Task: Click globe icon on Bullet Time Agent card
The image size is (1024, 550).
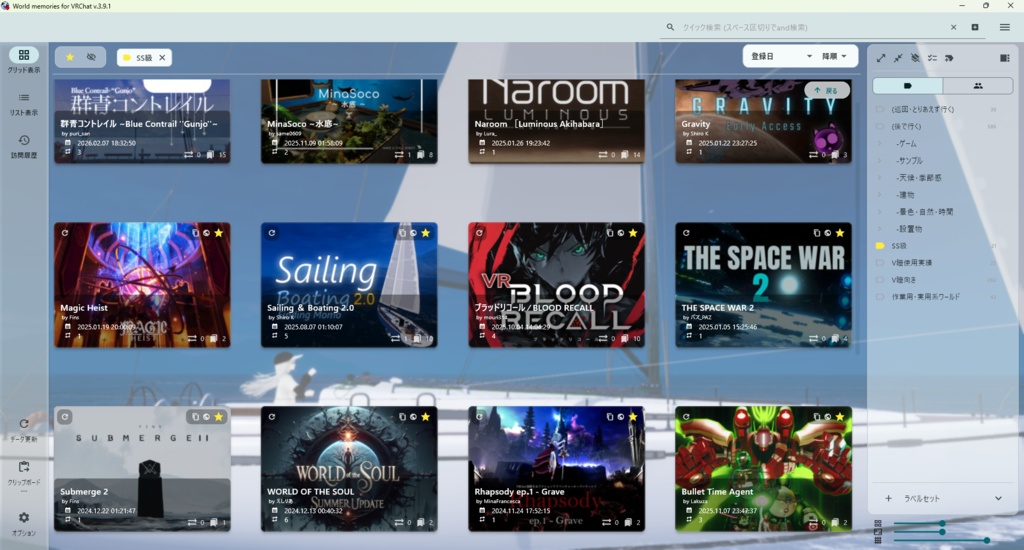Action: click(x=827, y=417)
